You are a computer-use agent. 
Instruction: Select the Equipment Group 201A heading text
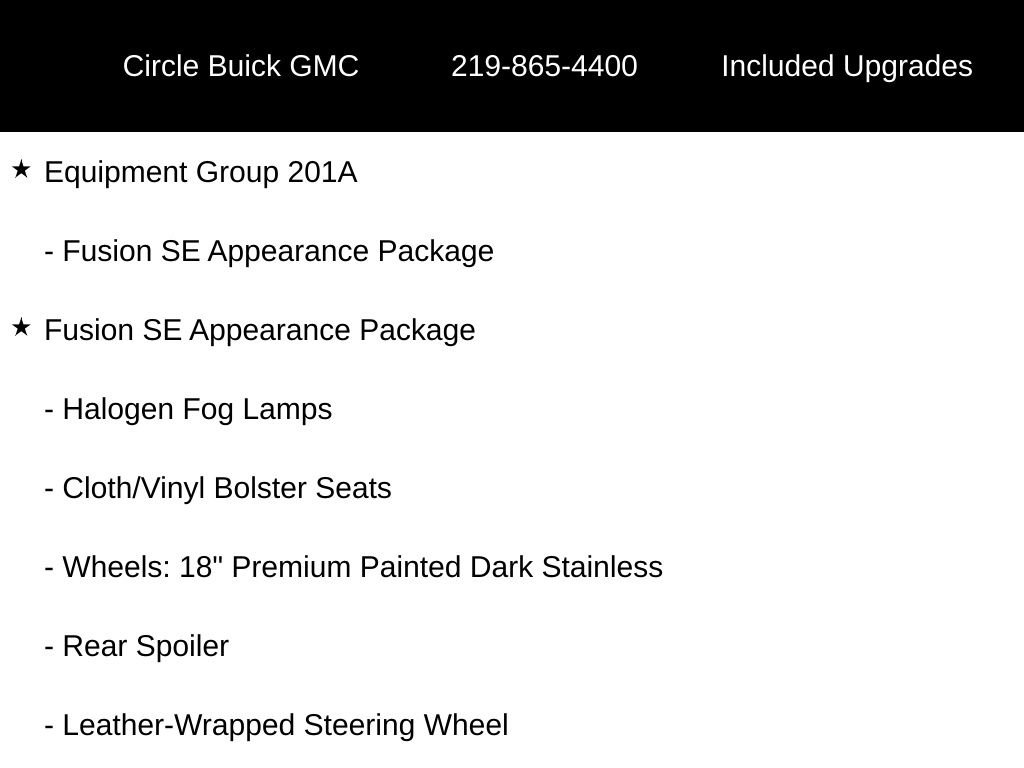tap(201, 173)
